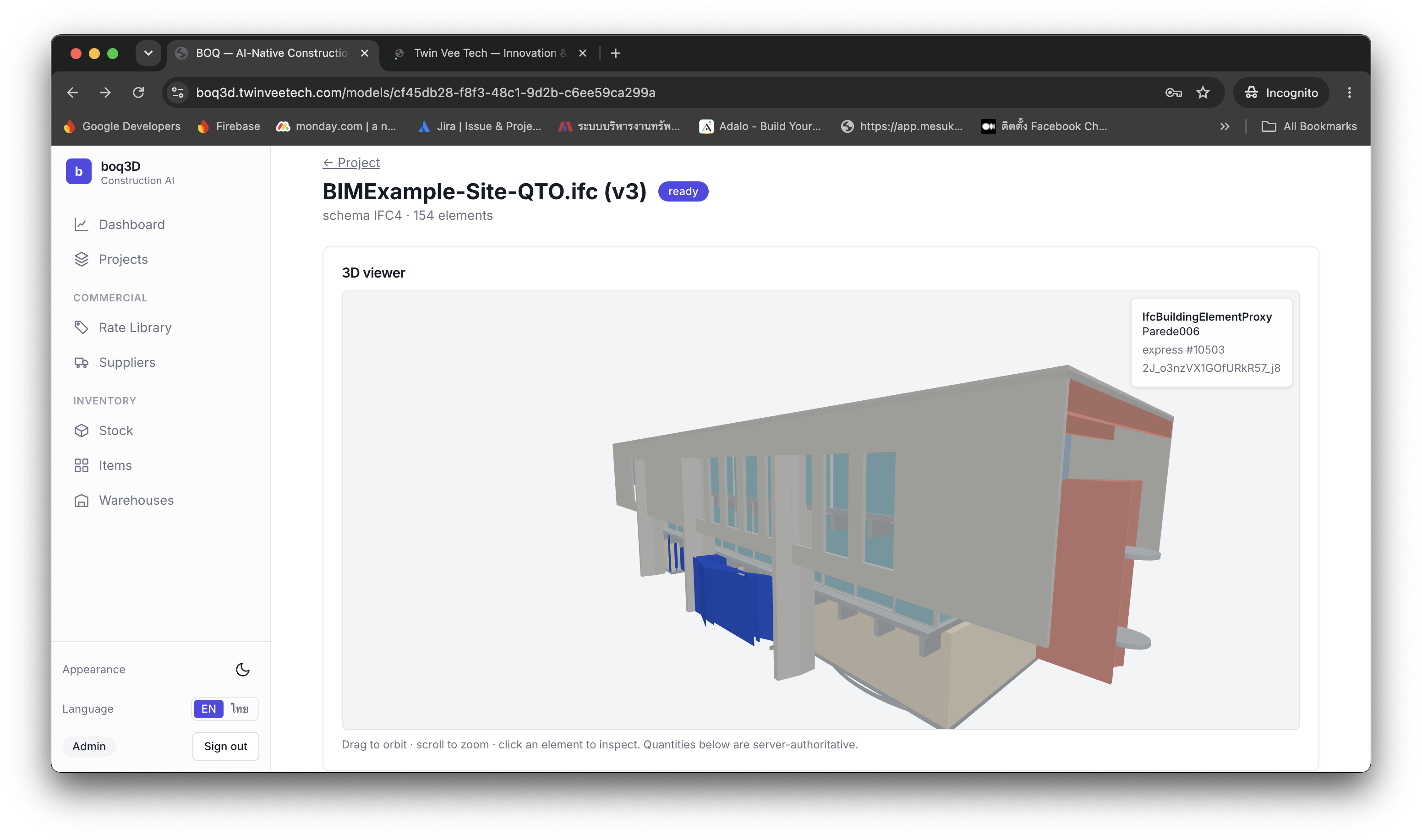Open the monday.com bookmark
Screen dimensions: 1422x840
tap(336, 126)
